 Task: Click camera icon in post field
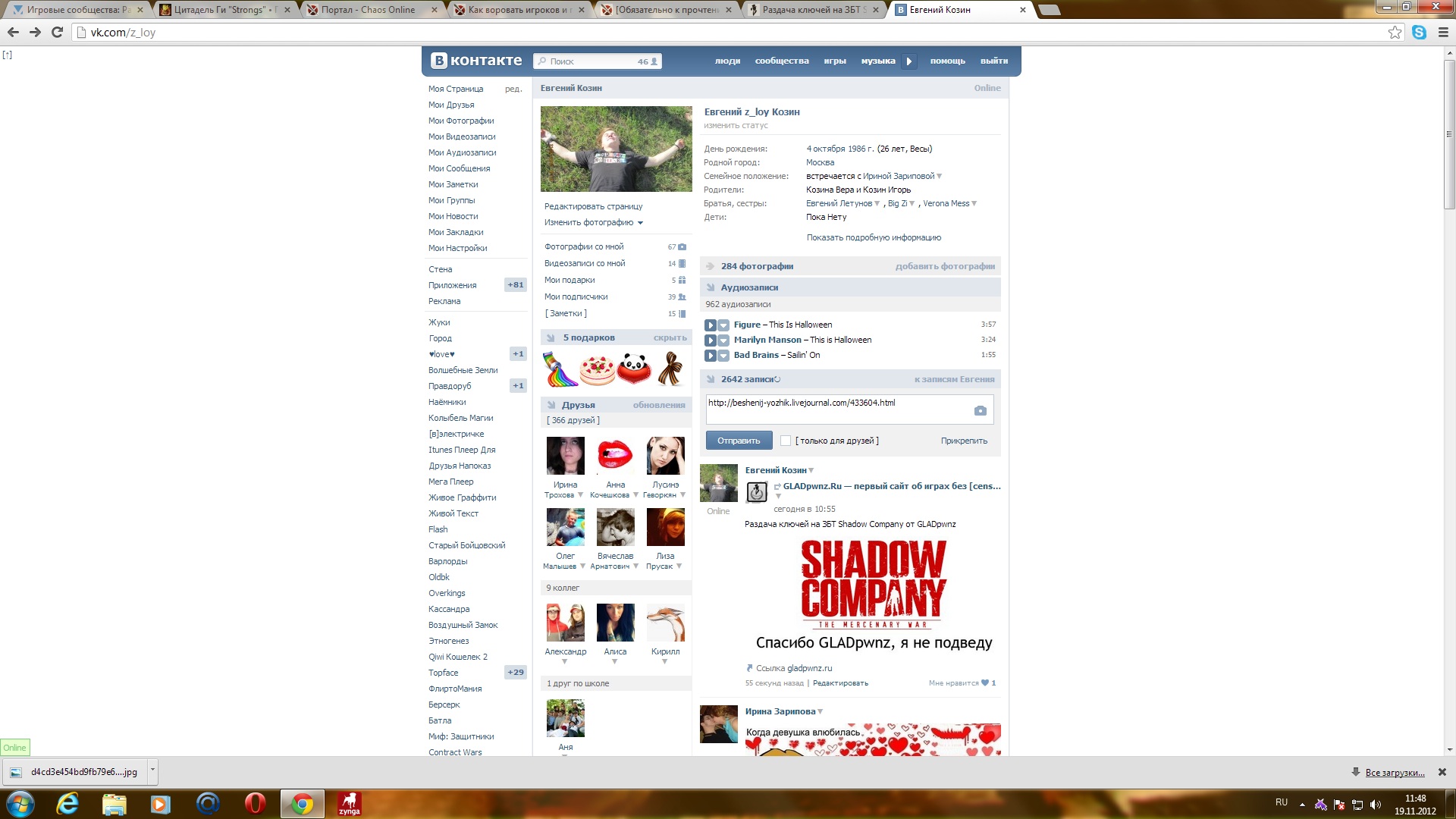click(x=980, y=410)
